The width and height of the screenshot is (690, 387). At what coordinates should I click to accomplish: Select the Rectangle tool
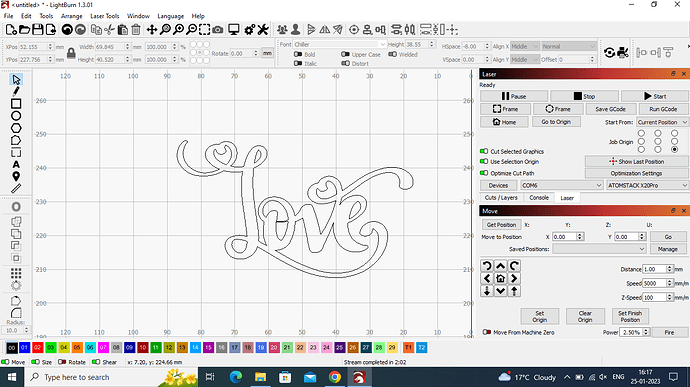click(x=16, y=104)
